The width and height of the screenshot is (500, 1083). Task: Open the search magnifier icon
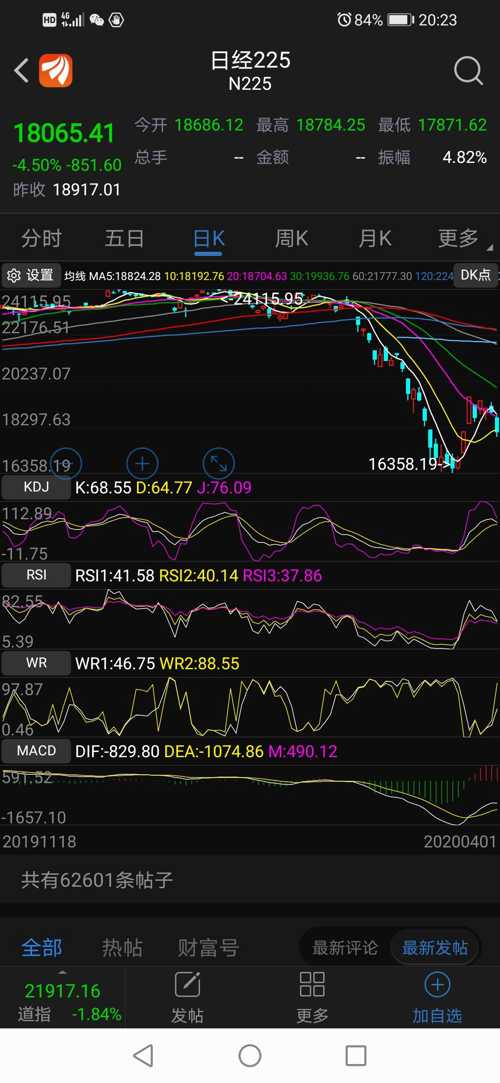[468, 70]
